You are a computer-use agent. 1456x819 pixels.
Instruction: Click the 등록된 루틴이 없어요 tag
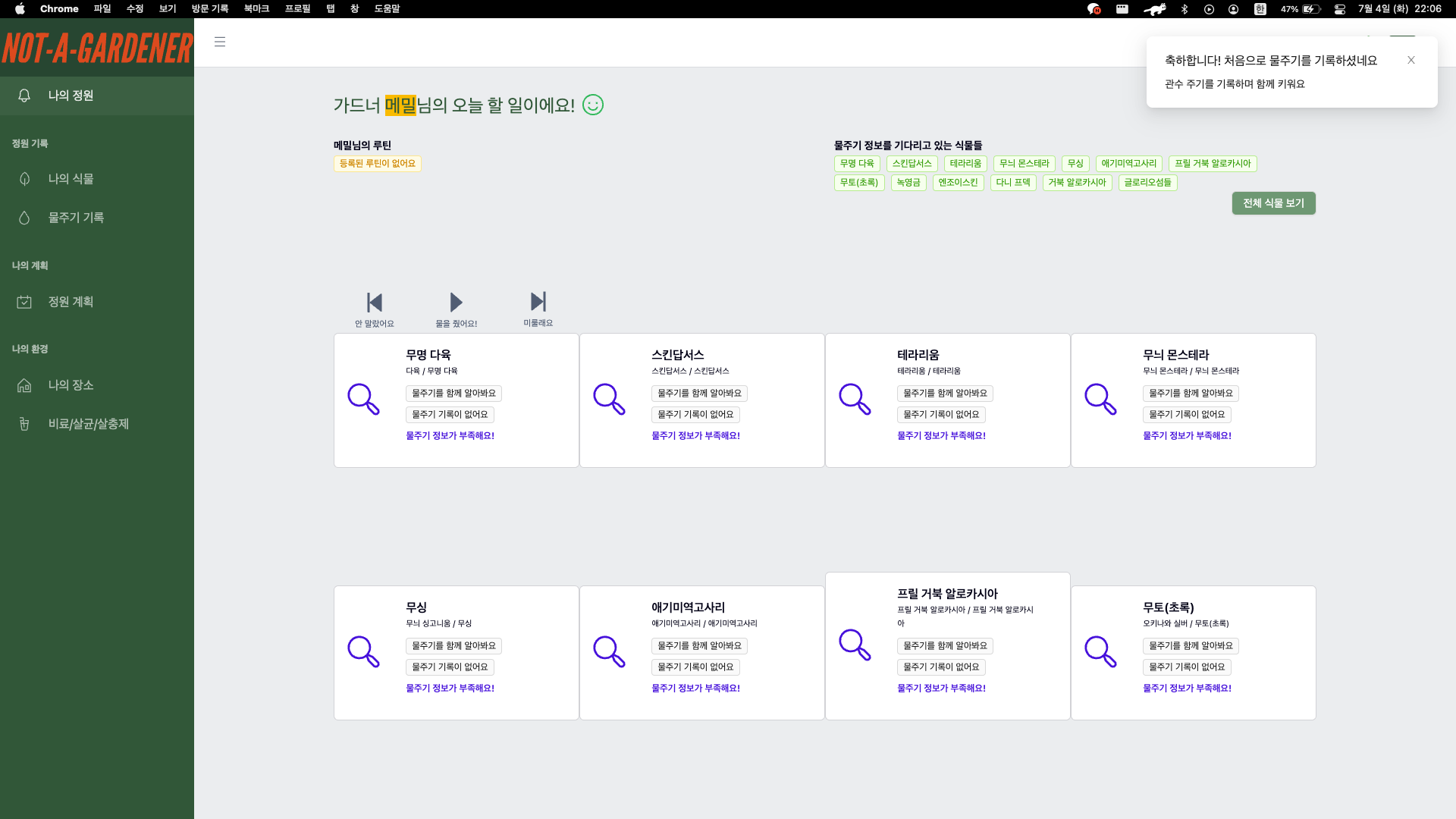378,164
